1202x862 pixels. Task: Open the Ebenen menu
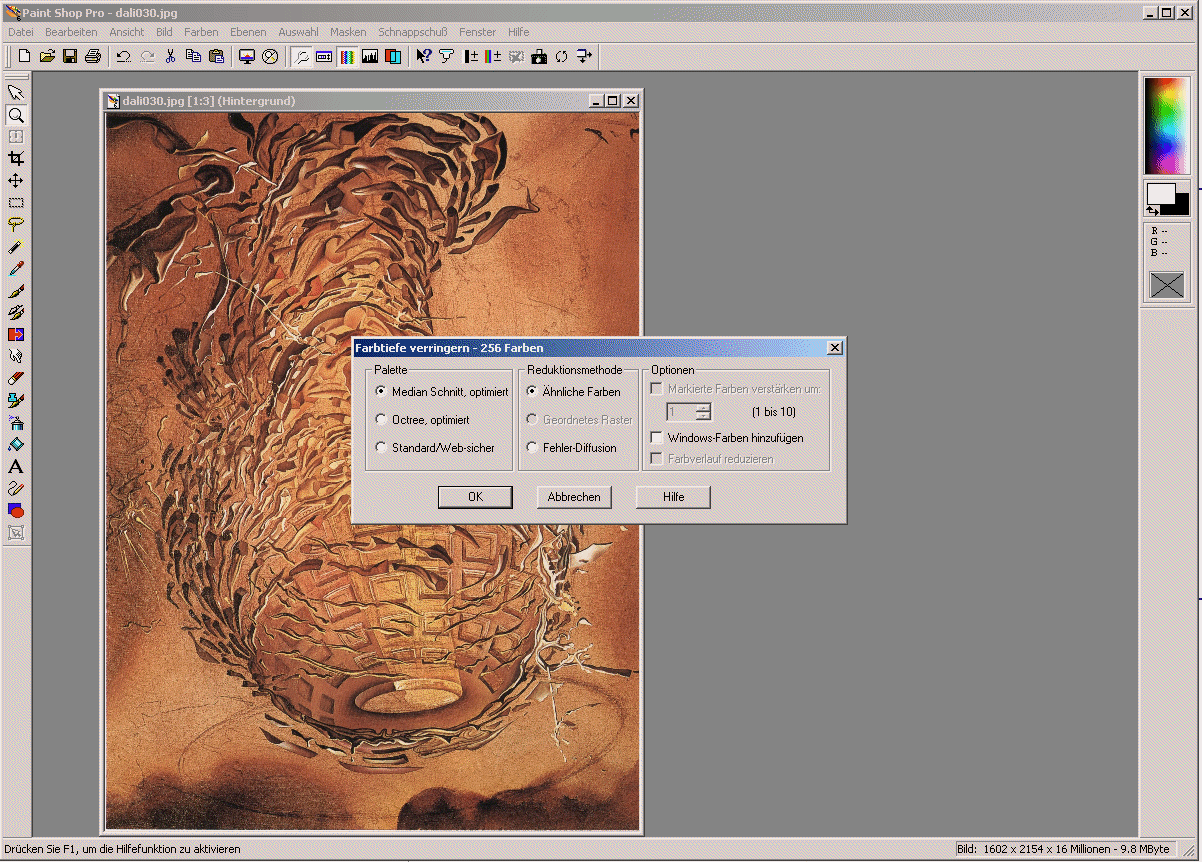pos(248,32)
